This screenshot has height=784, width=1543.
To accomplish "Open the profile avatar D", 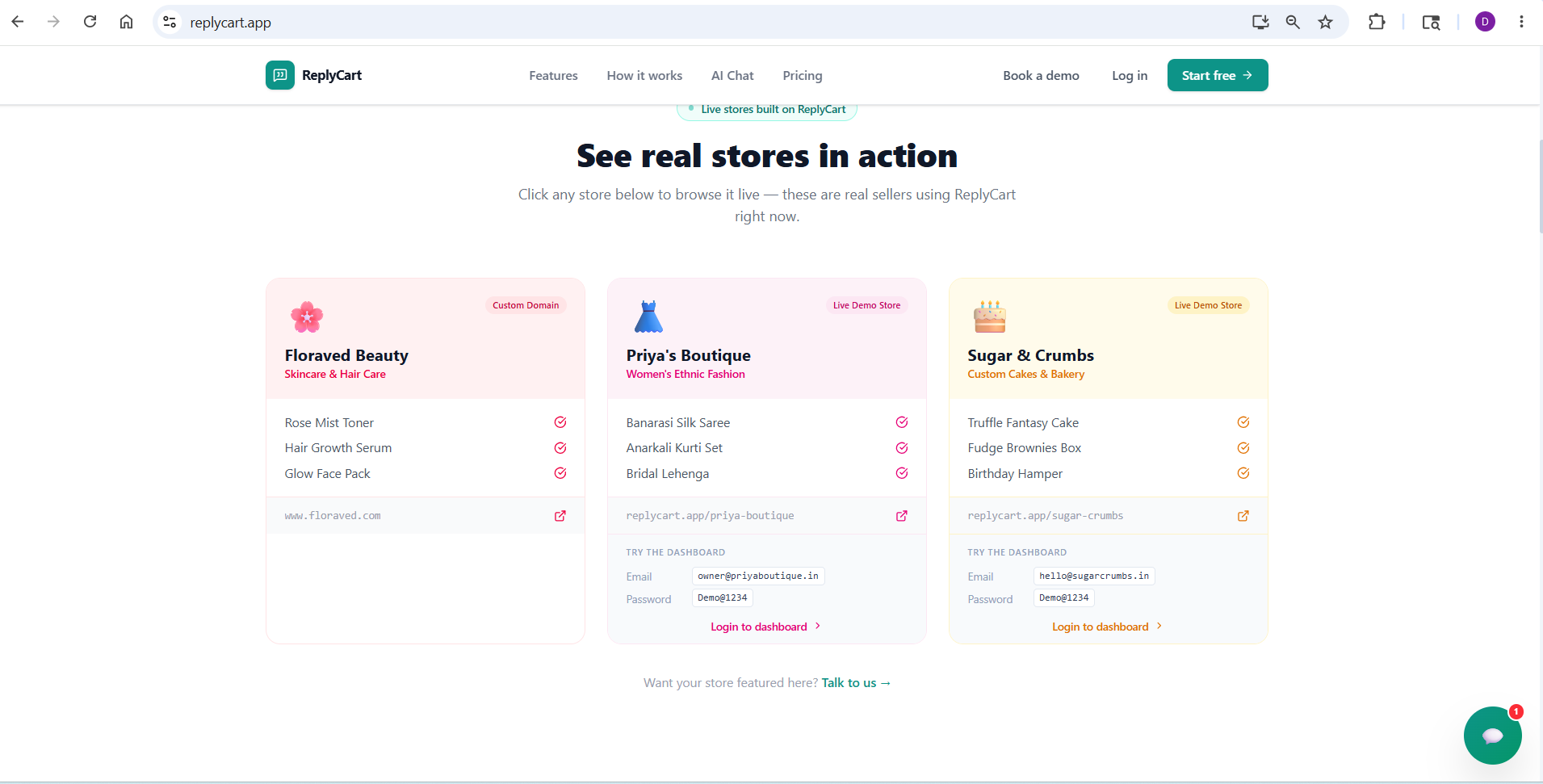I will (x=1485, y=22).
